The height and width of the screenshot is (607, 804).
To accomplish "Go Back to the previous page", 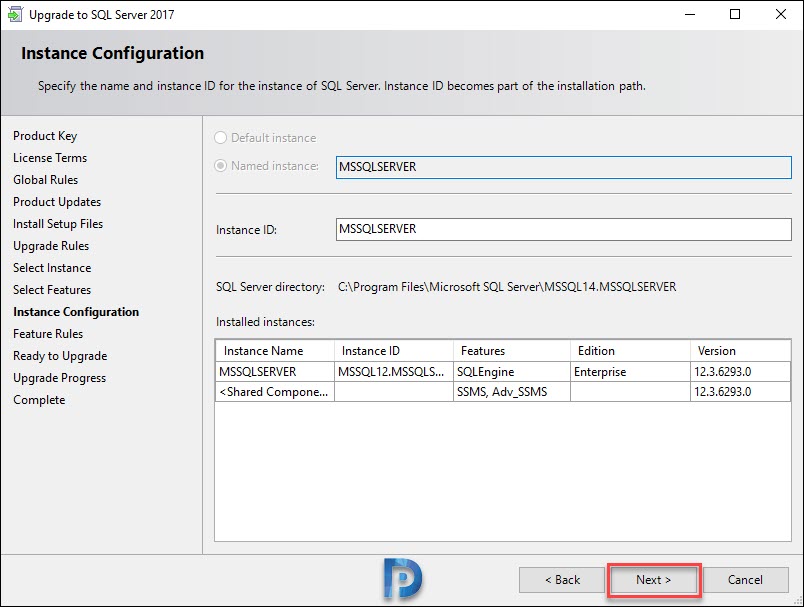I will [562, 580].
